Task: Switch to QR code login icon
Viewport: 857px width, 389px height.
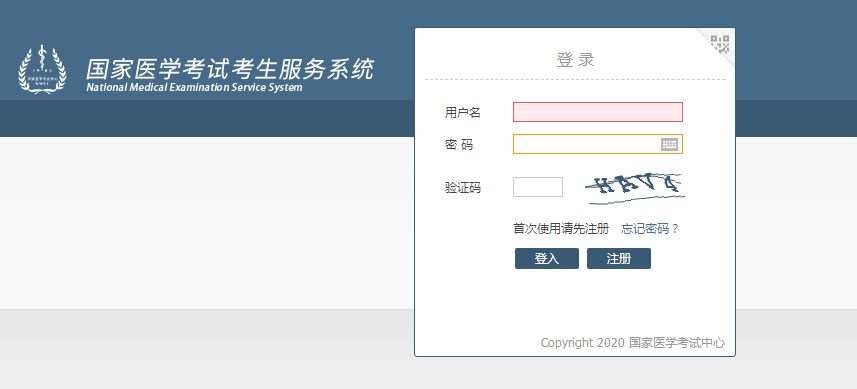Action: tap(720, 44)
